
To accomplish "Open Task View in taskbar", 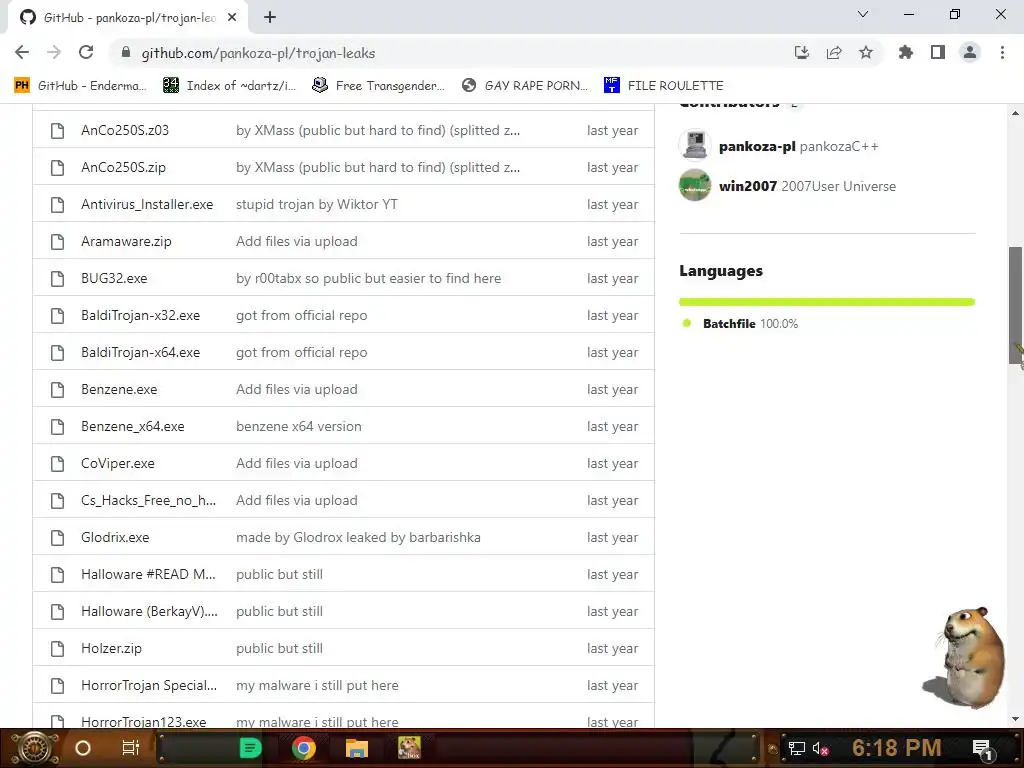I will 131,748.
